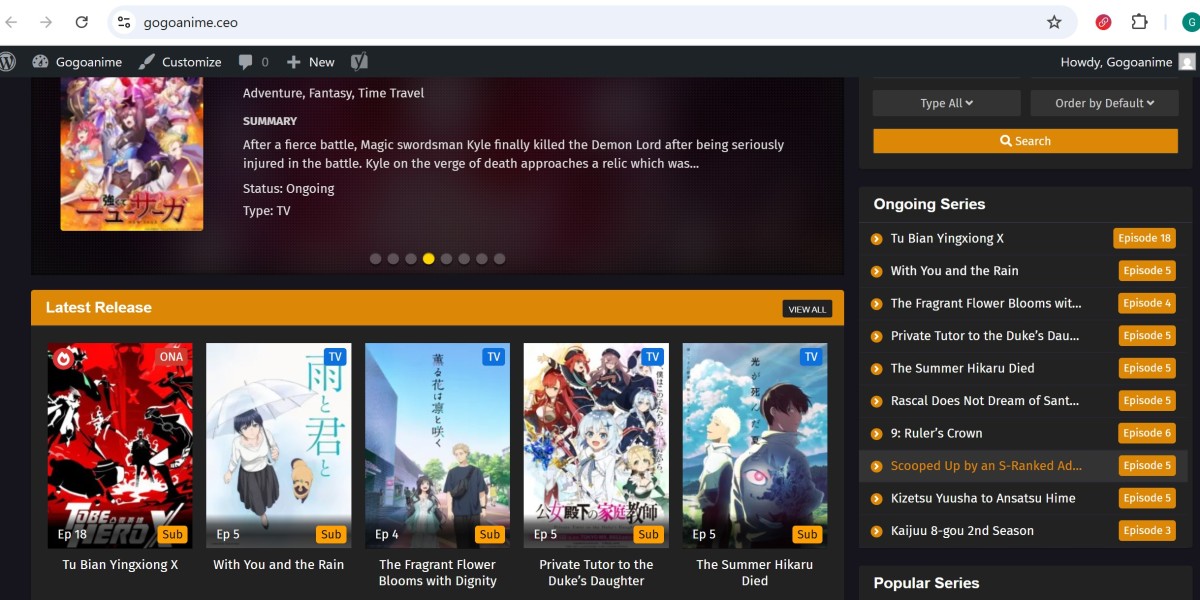The image size is (1200, 600).
Task: Click the bullet icon beside Tu Bian Yingxiong X
Action: (x=877, y=239)
